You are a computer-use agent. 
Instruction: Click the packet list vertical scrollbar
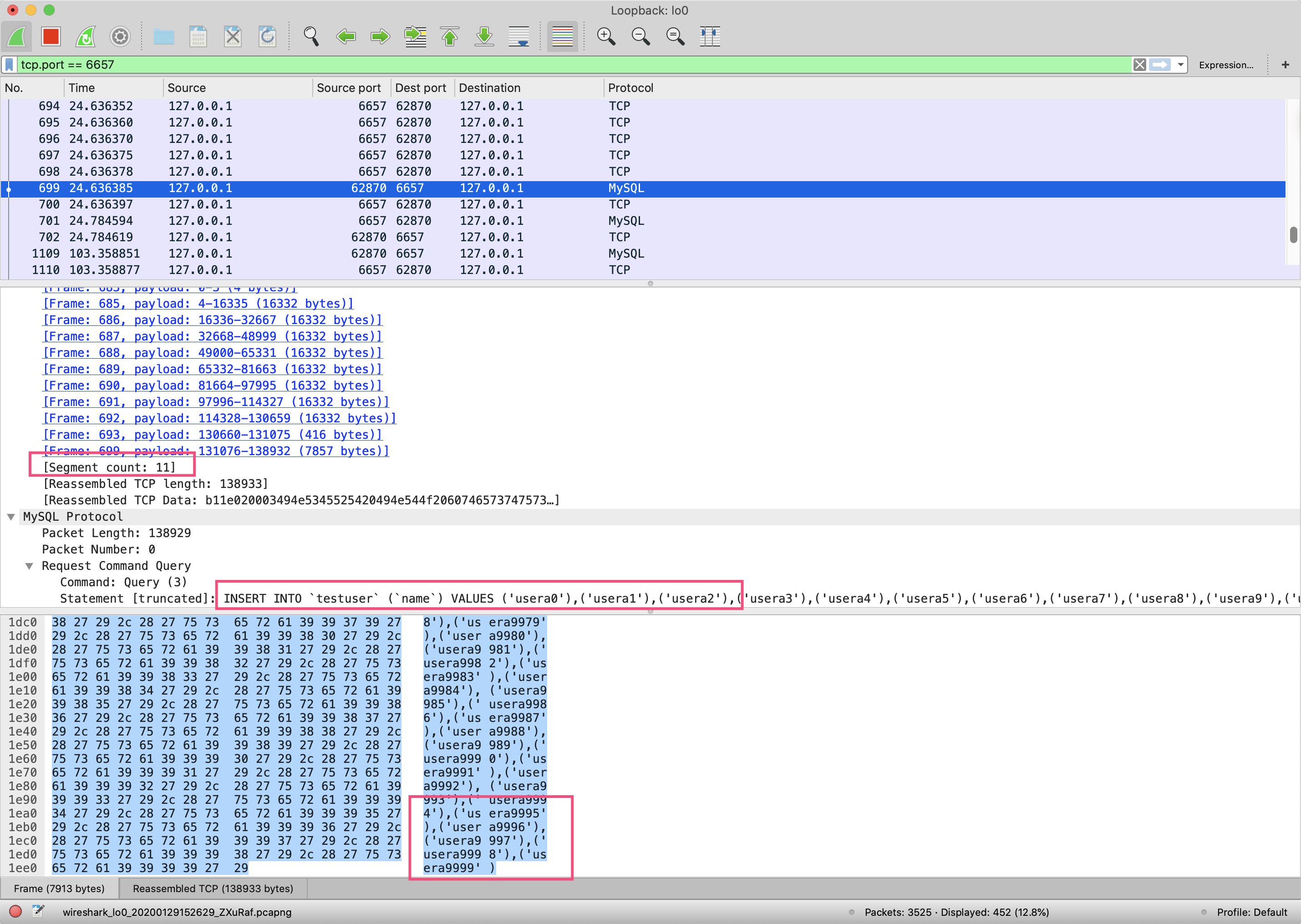(1293, 234)
